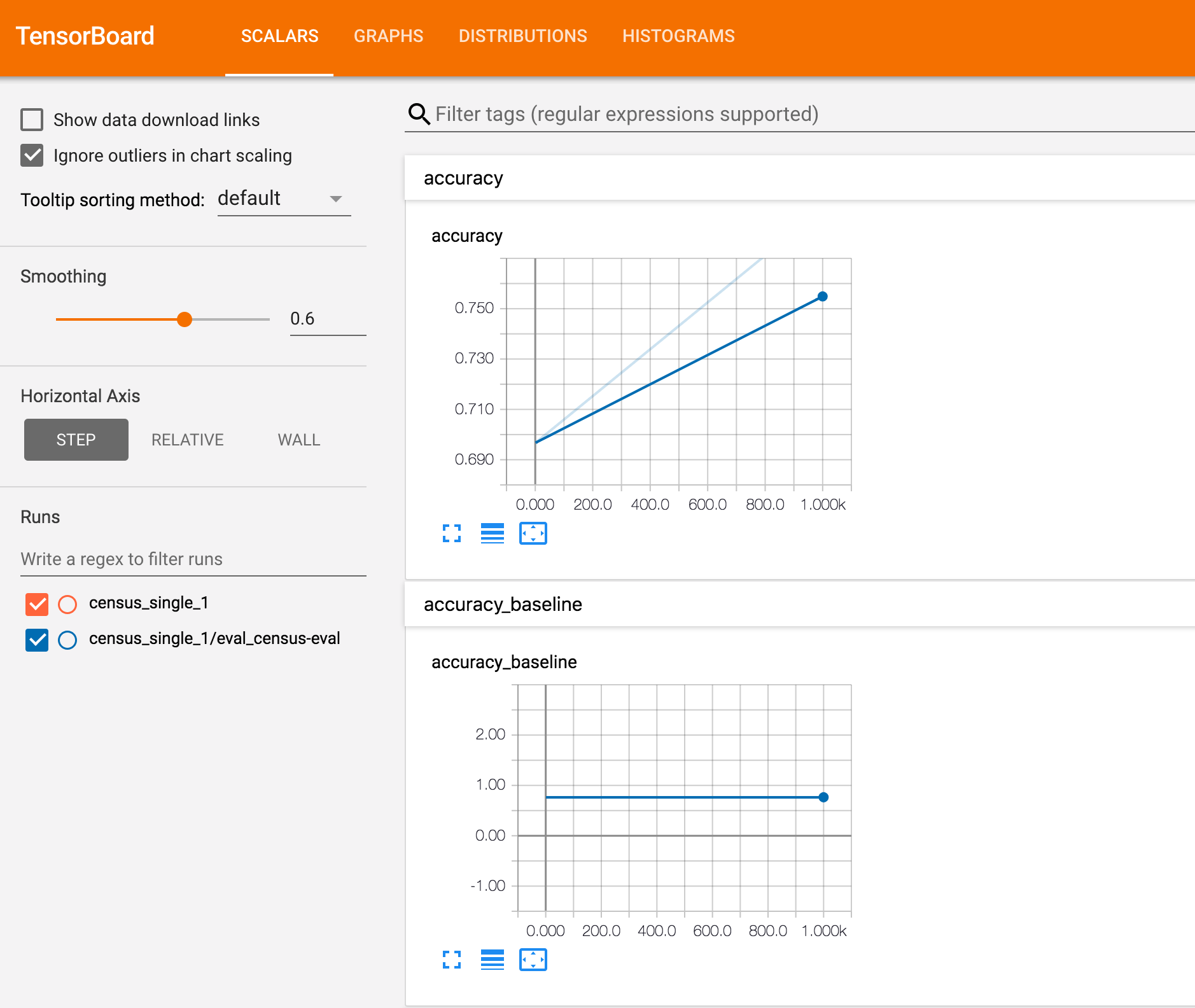
Task: Click the accuracy_baseline chart end data point
Action: click(823, 797)
